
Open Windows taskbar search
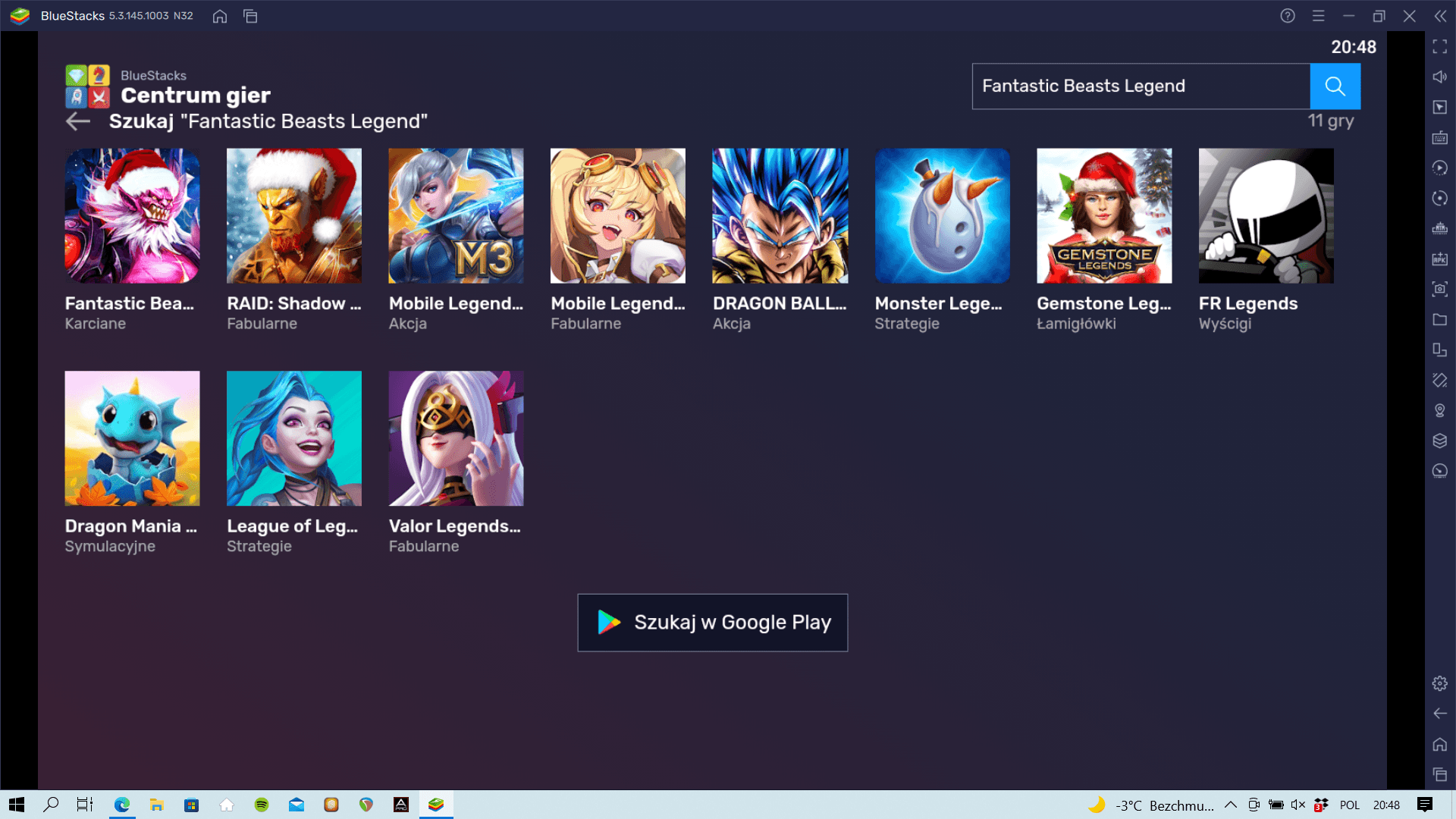pyautogui.click(x=51, y=805)
